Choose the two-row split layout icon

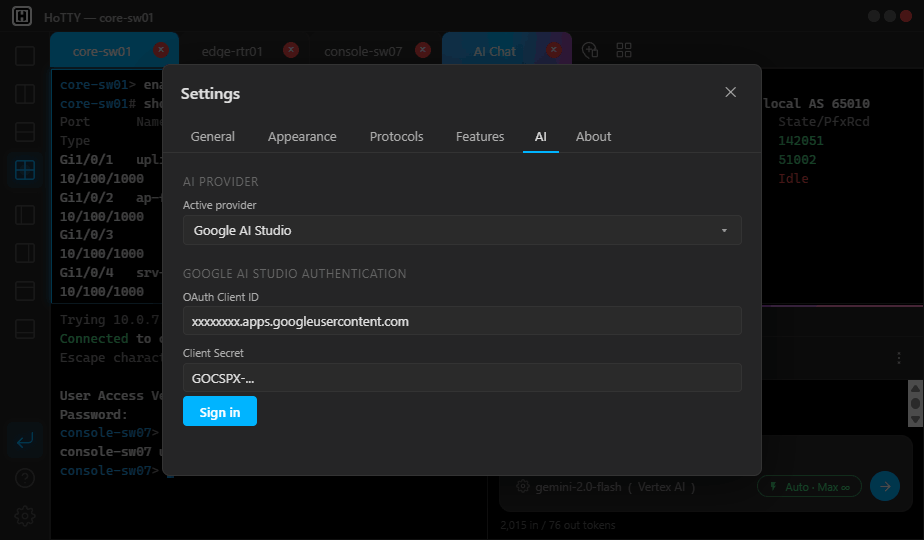[25, 132]
